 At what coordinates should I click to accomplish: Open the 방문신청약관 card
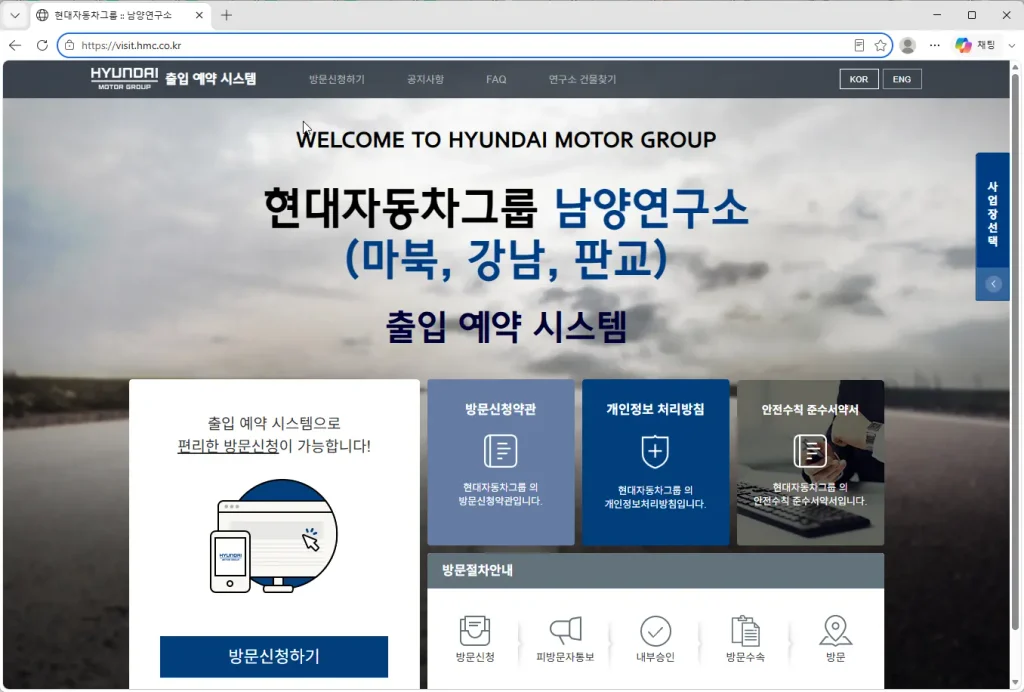point(501,462)
